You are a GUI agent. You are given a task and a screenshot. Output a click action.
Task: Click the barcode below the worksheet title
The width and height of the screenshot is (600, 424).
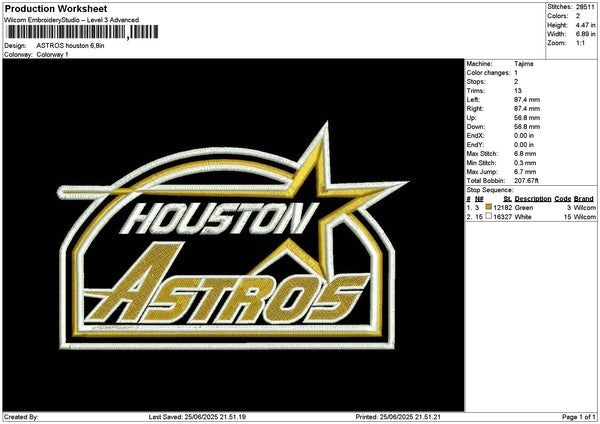click(x=82, y=32)
